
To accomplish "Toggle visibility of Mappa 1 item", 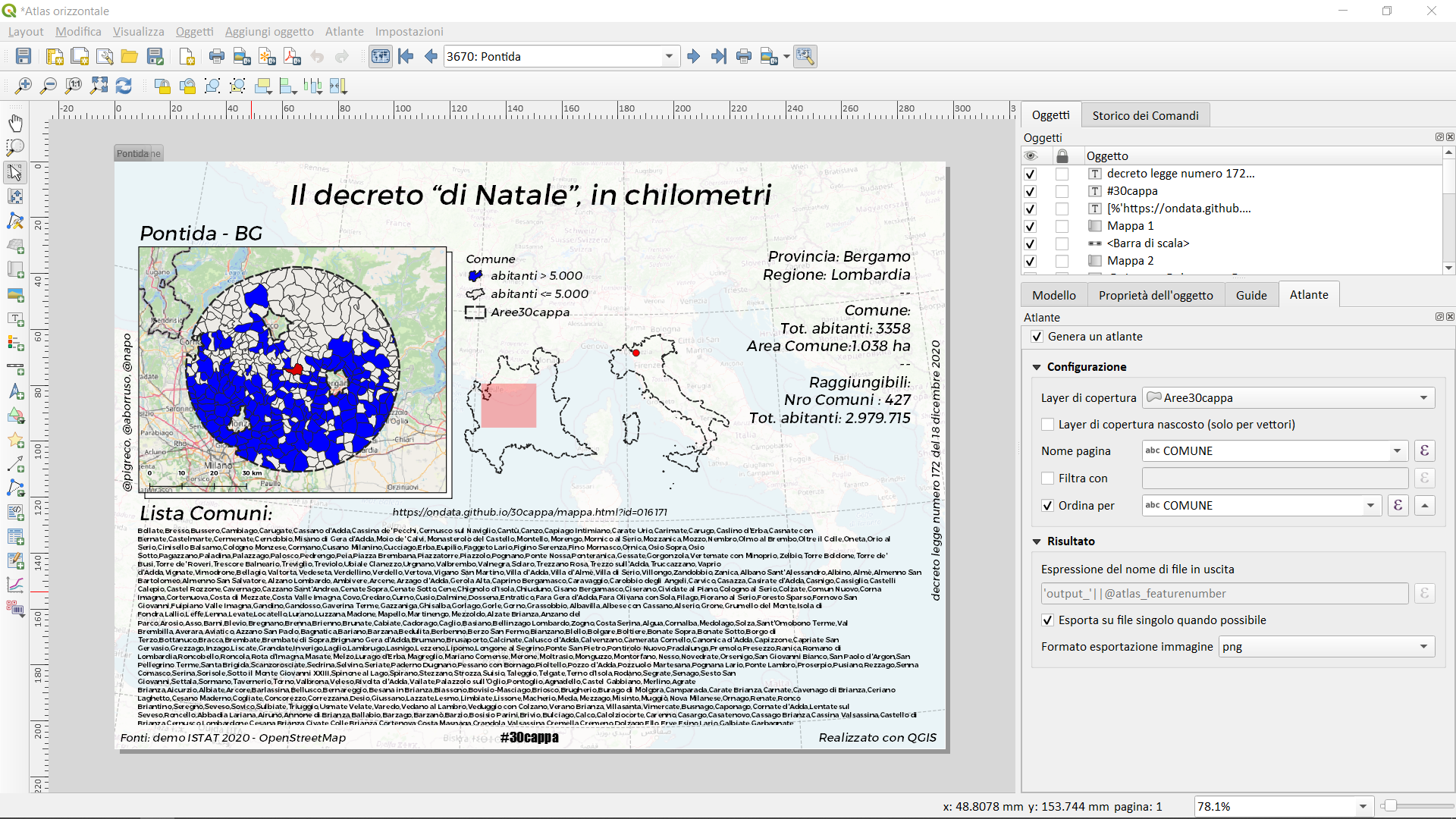I will click(1030, 226).
